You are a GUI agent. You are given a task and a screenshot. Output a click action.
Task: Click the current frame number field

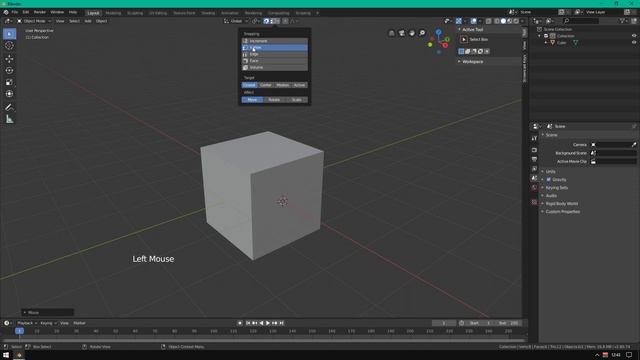[444, 323]
